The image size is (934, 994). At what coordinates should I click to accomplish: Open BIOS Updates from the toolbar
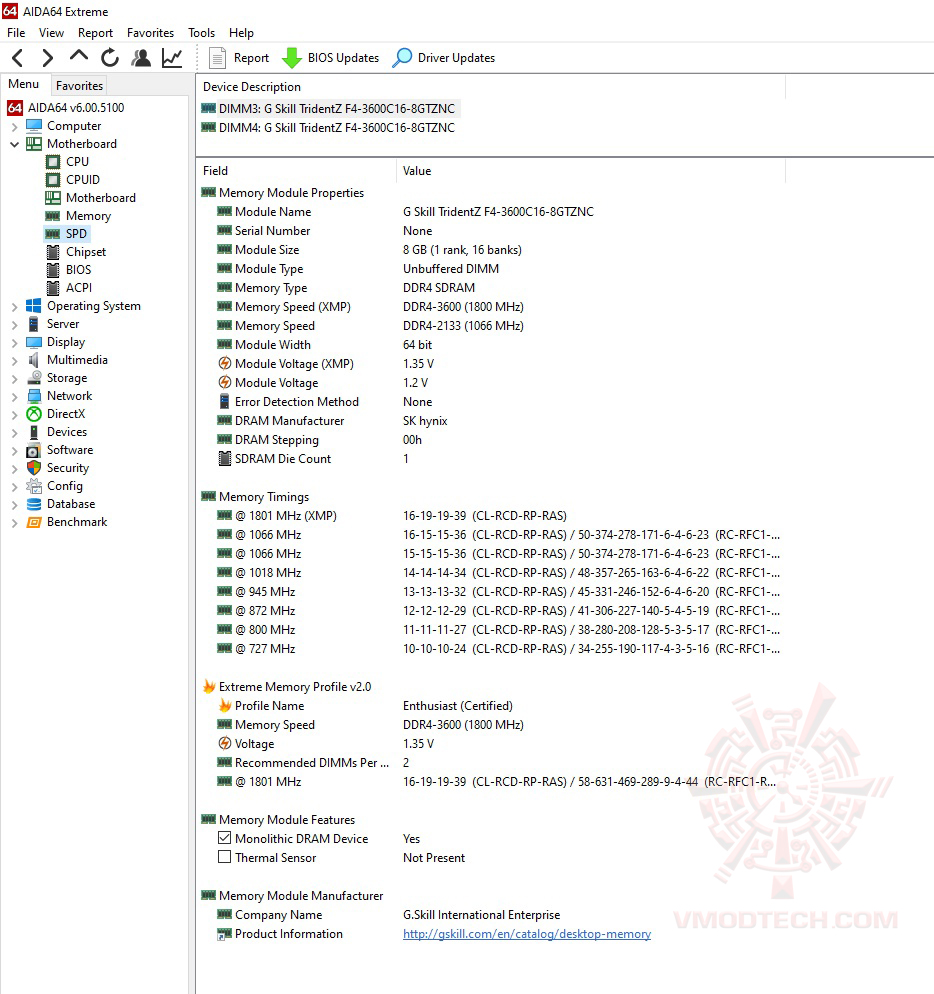tap(330, 58)
